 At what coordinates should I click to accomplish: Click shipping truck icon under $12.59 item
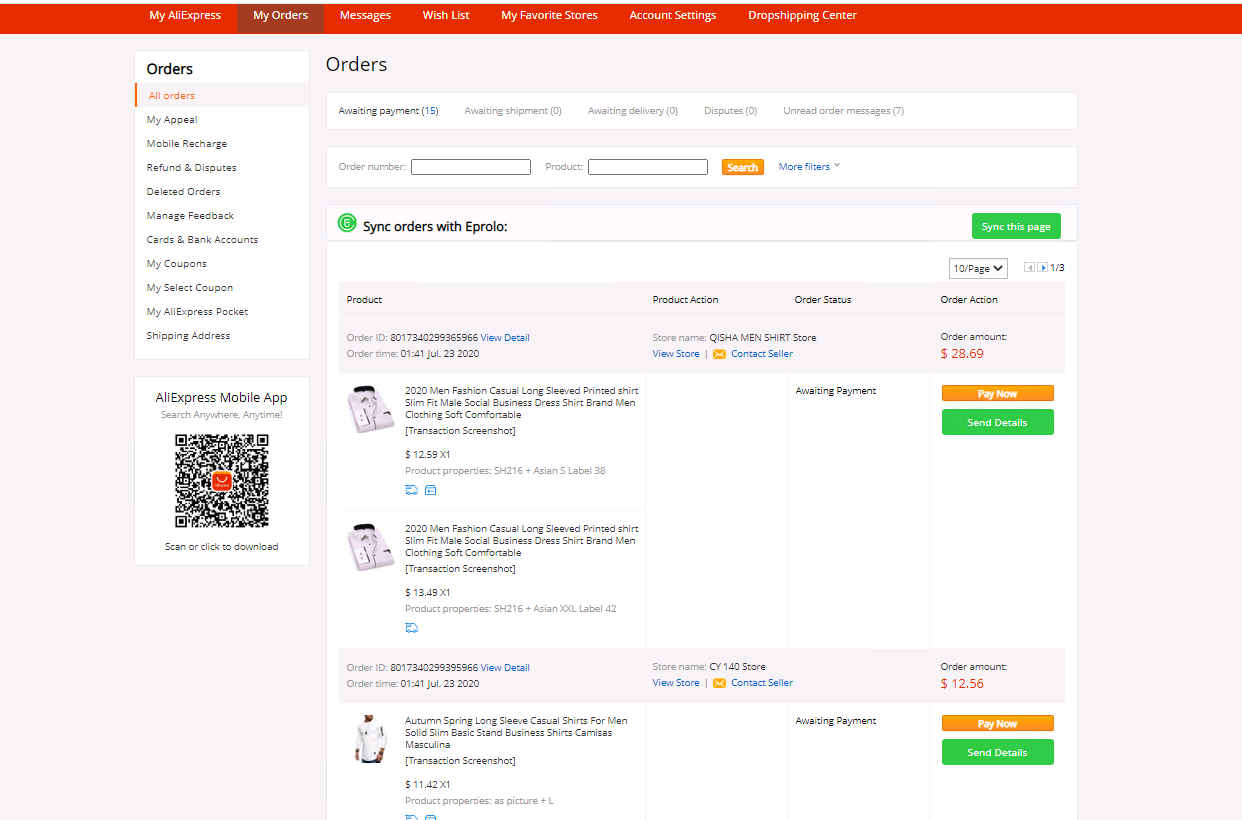click(x=411, y=490)
